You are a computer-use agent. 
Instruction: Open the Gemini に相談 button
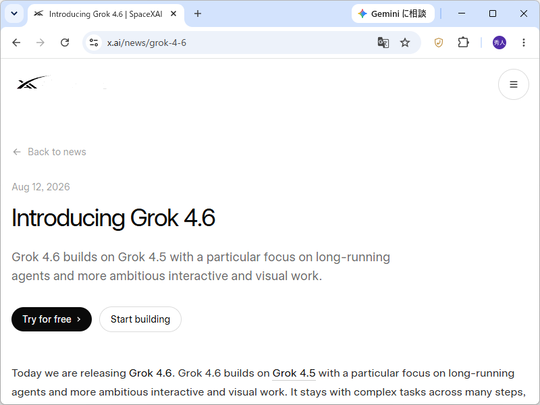[x=393, y=14]
